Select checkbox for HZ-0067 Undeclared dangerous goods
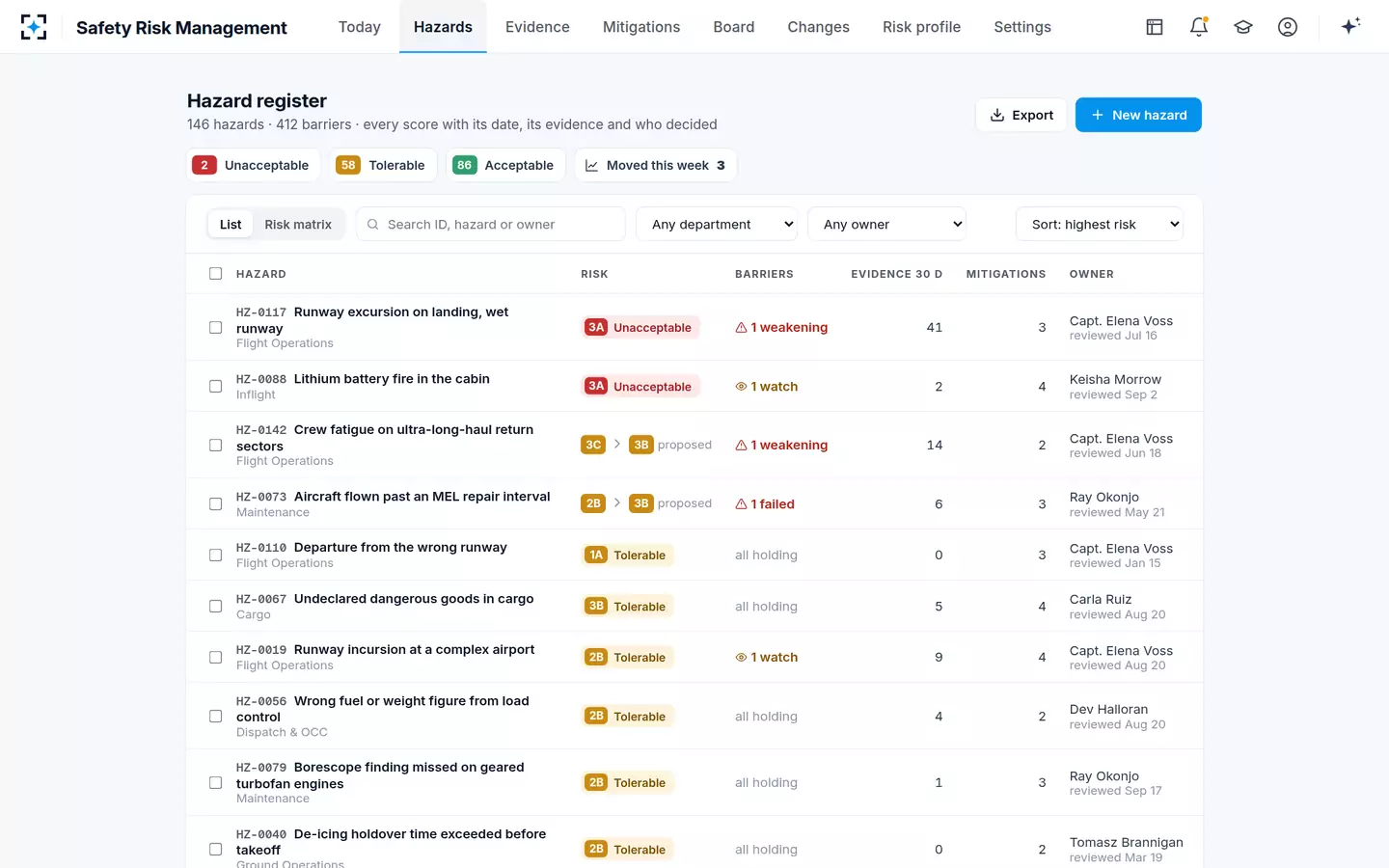This screenshot has width=1389, height=868. click(216, 607)
